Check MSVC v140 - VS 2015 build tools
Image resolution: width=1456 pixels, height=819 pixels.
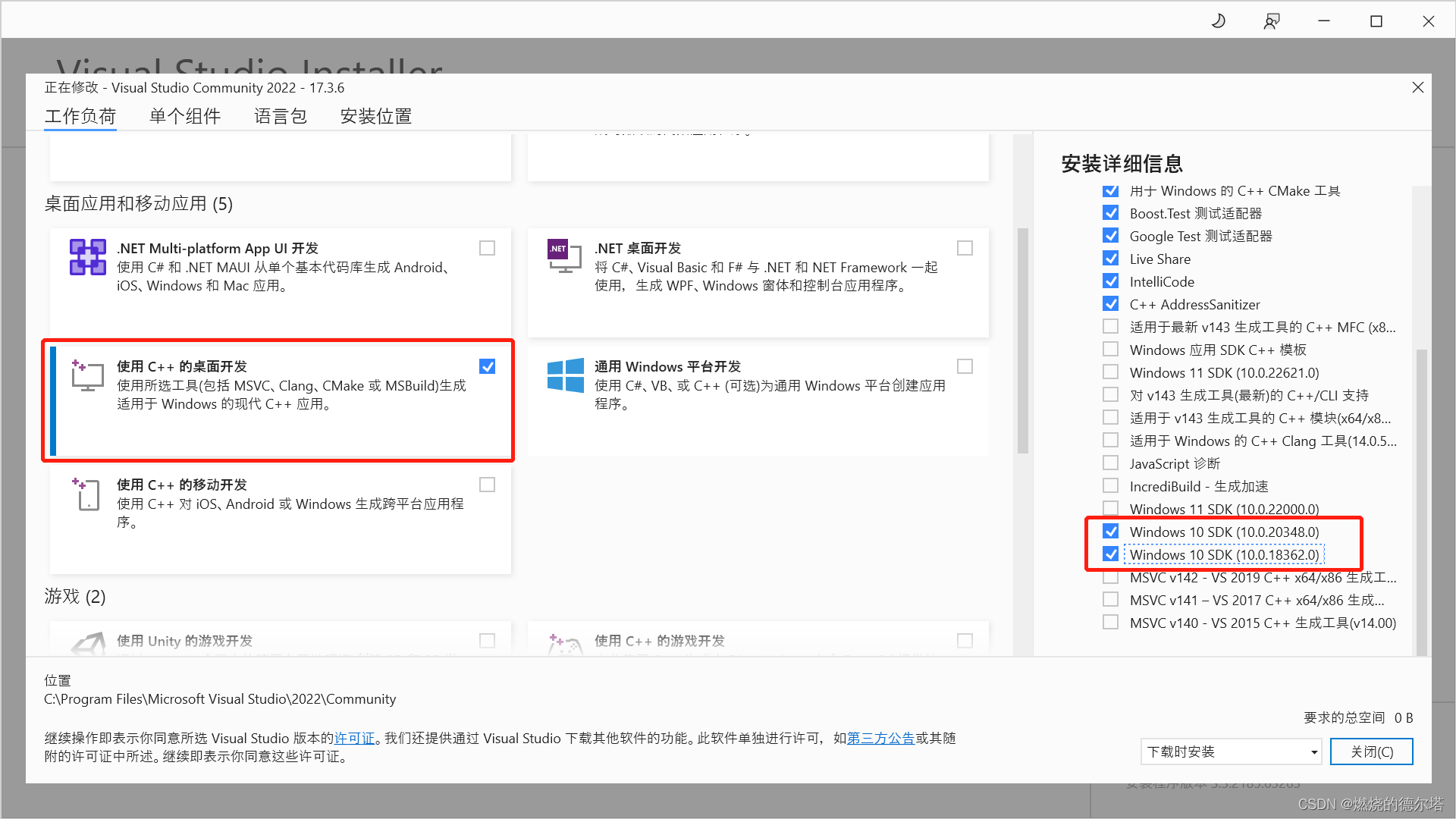1111,623
